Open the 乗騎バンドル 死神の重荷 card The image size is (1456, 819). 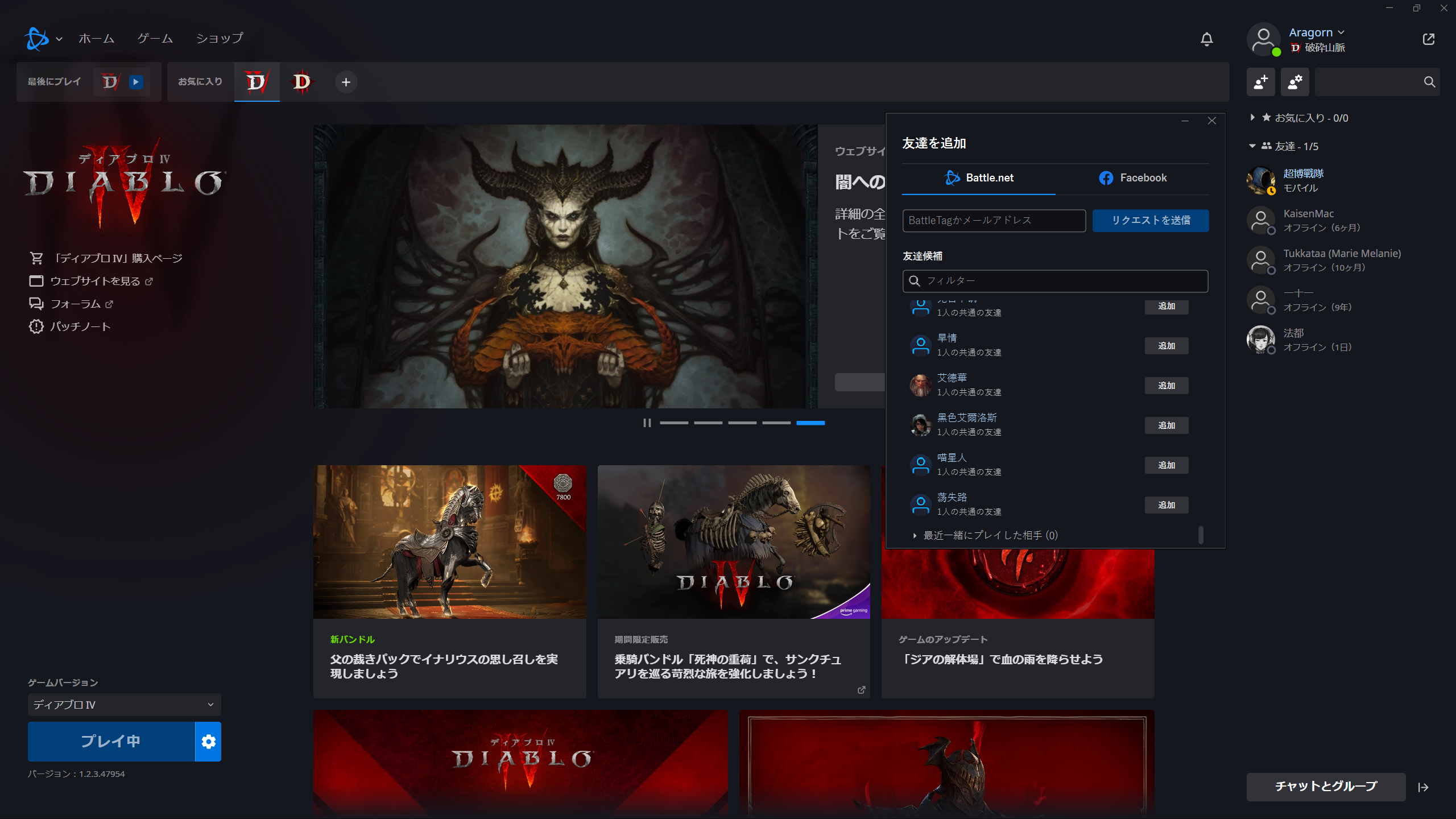(x=734, y=581)
